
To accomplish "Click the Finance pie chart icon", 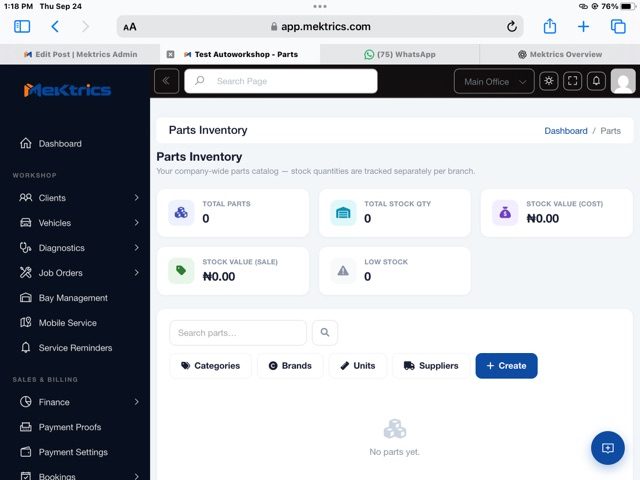I will (x=25, y=402).
